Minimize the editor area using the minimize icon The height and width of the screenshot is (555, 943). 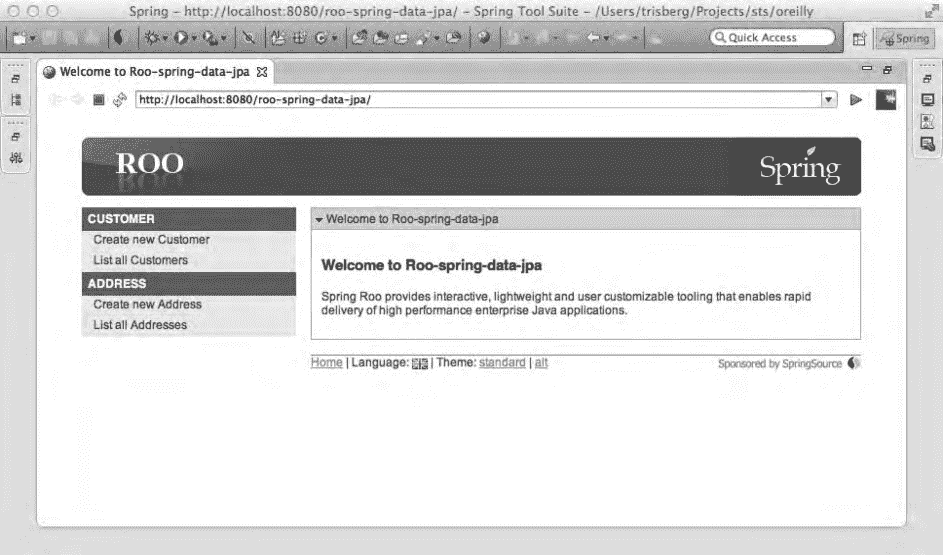pyautogui.click(x=867, y=69)
